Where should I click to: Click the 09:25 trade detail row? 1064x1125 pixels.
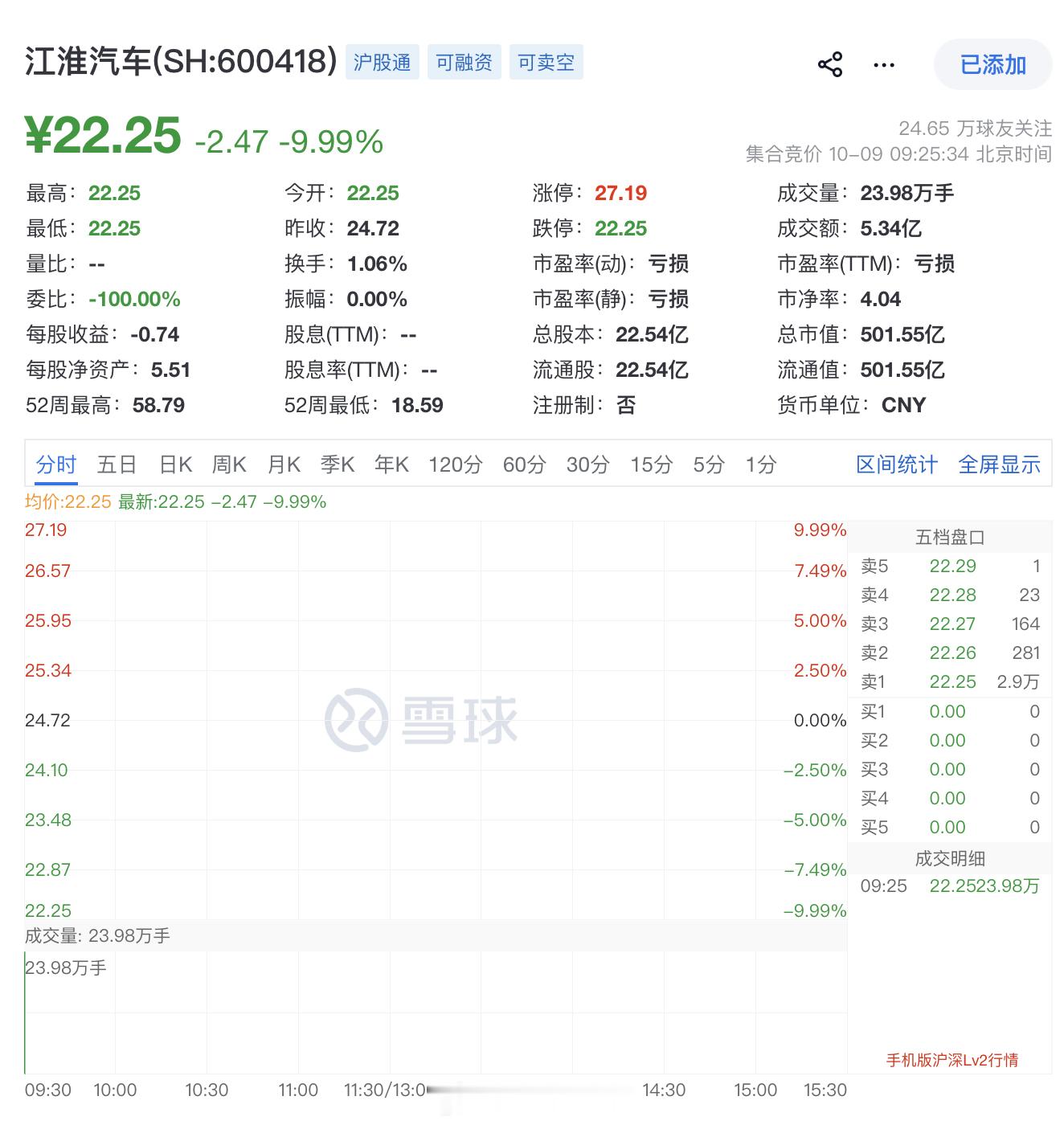[950, 886]
